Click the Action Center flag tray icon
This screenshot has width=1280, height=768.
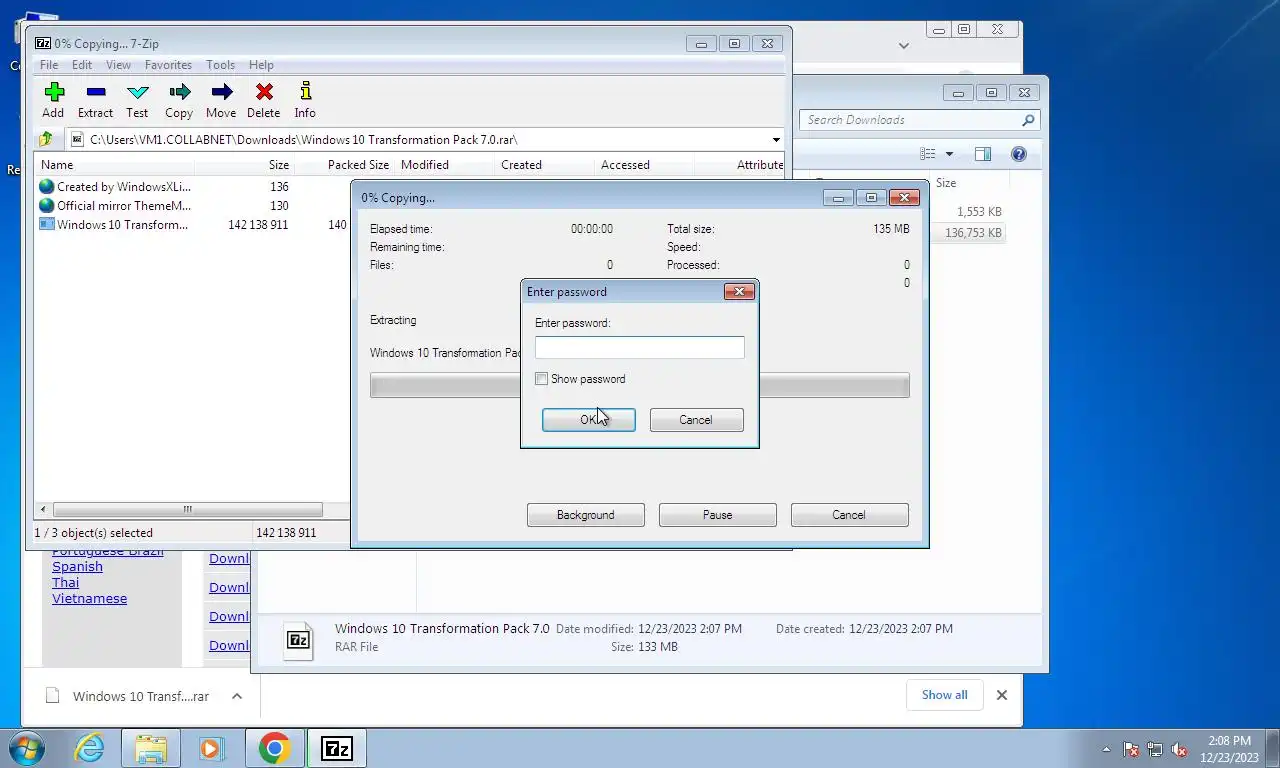coord(1131,749)
